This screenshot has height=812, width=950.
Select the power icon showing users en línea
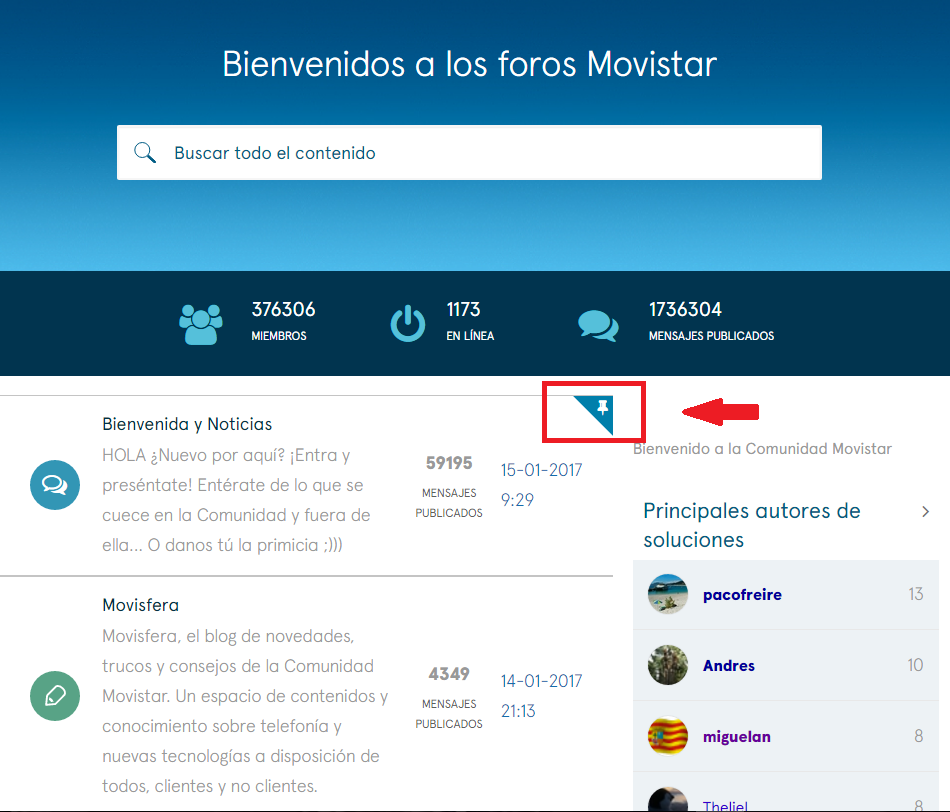pyautogui.click(x=408, y=323)
